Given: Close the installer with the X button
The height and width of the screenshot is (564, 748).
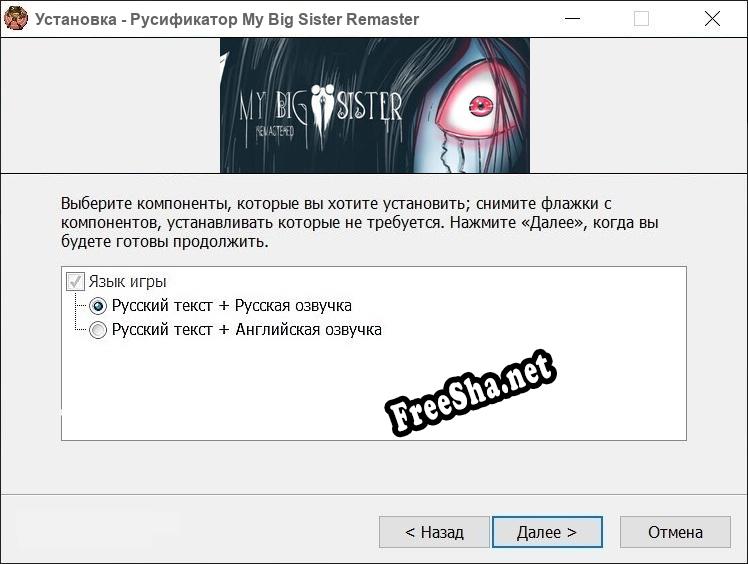Looking at the screenshot, I should coord(712,19).
